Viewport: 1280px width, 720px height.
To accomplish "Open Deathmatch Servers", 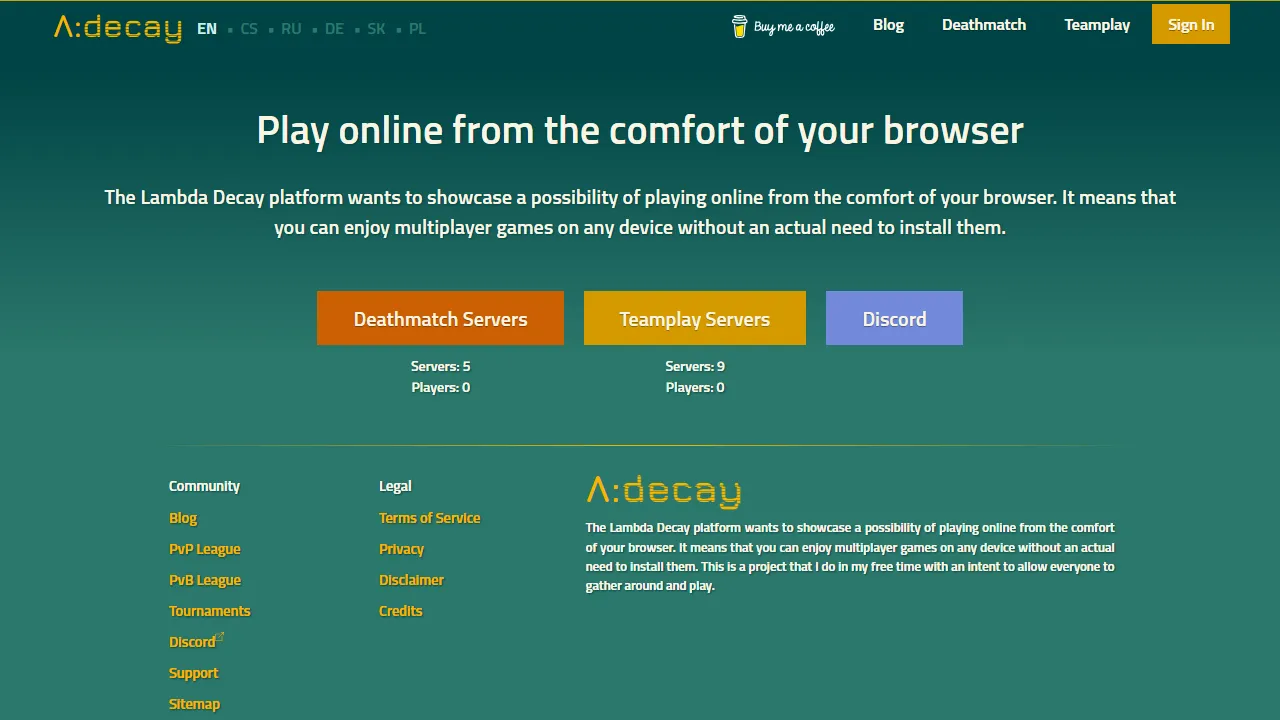I will coord(440,318).
